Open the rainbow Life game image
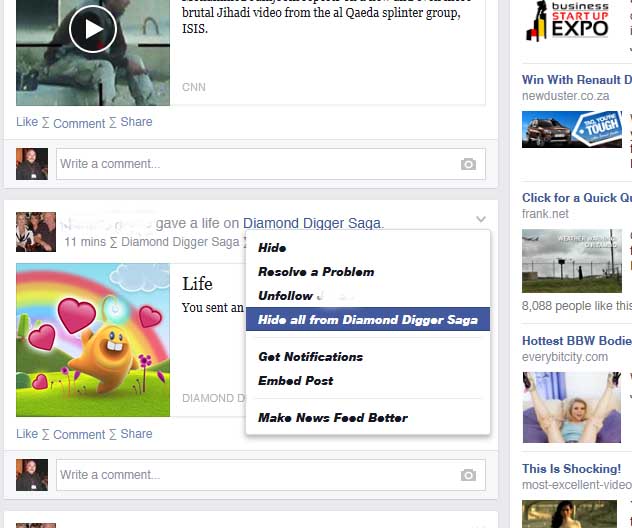The image size is (632, 528). pos(93,340)
